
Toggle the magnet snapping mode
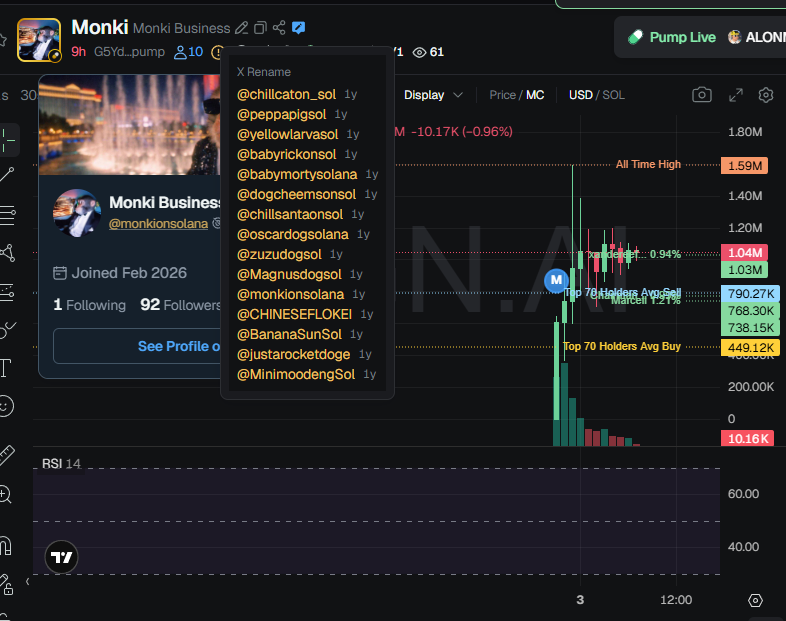(6, 545)
